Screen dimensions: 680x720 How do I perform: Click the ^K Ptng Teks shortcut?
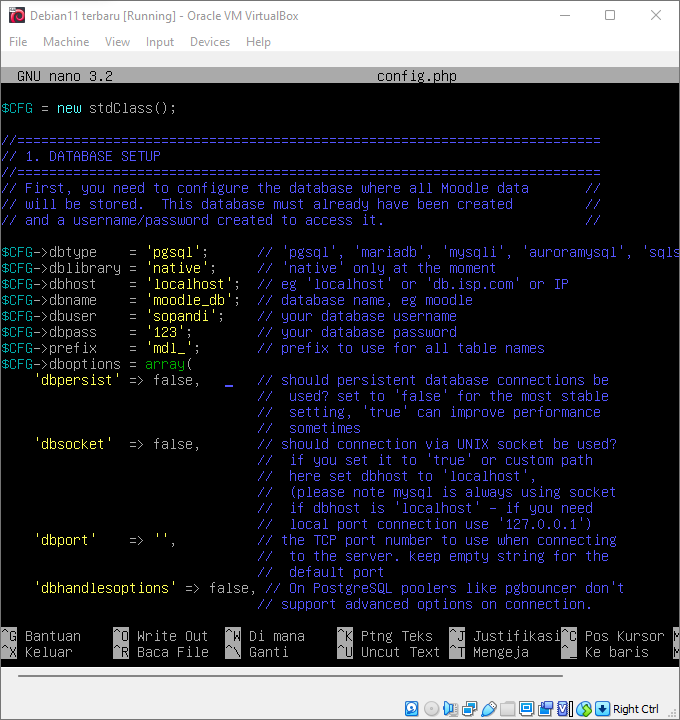pos(385,636)
